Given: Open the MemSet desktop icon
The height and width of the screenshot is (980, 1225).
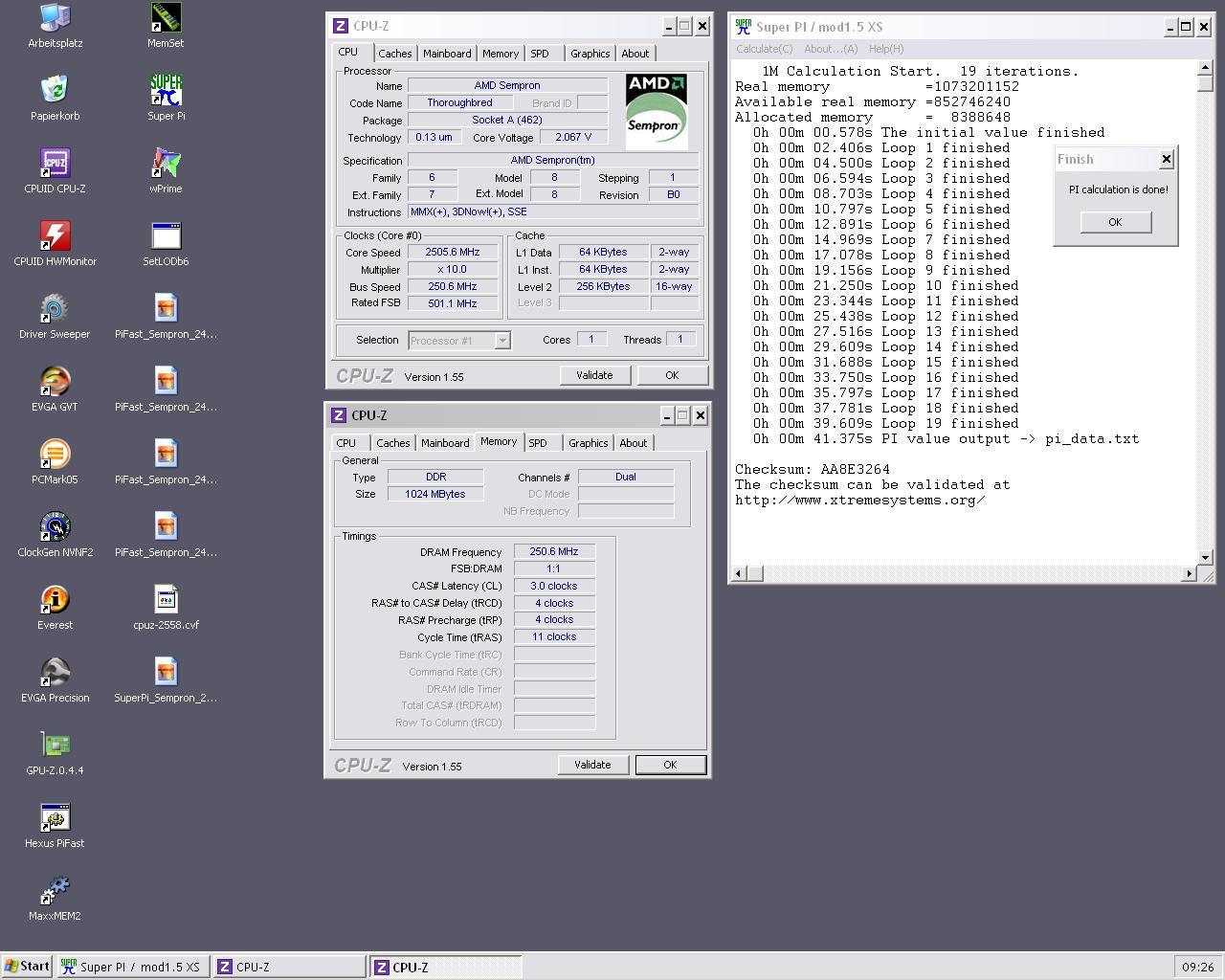Looking at the screenshot, I should click(166, 26).
